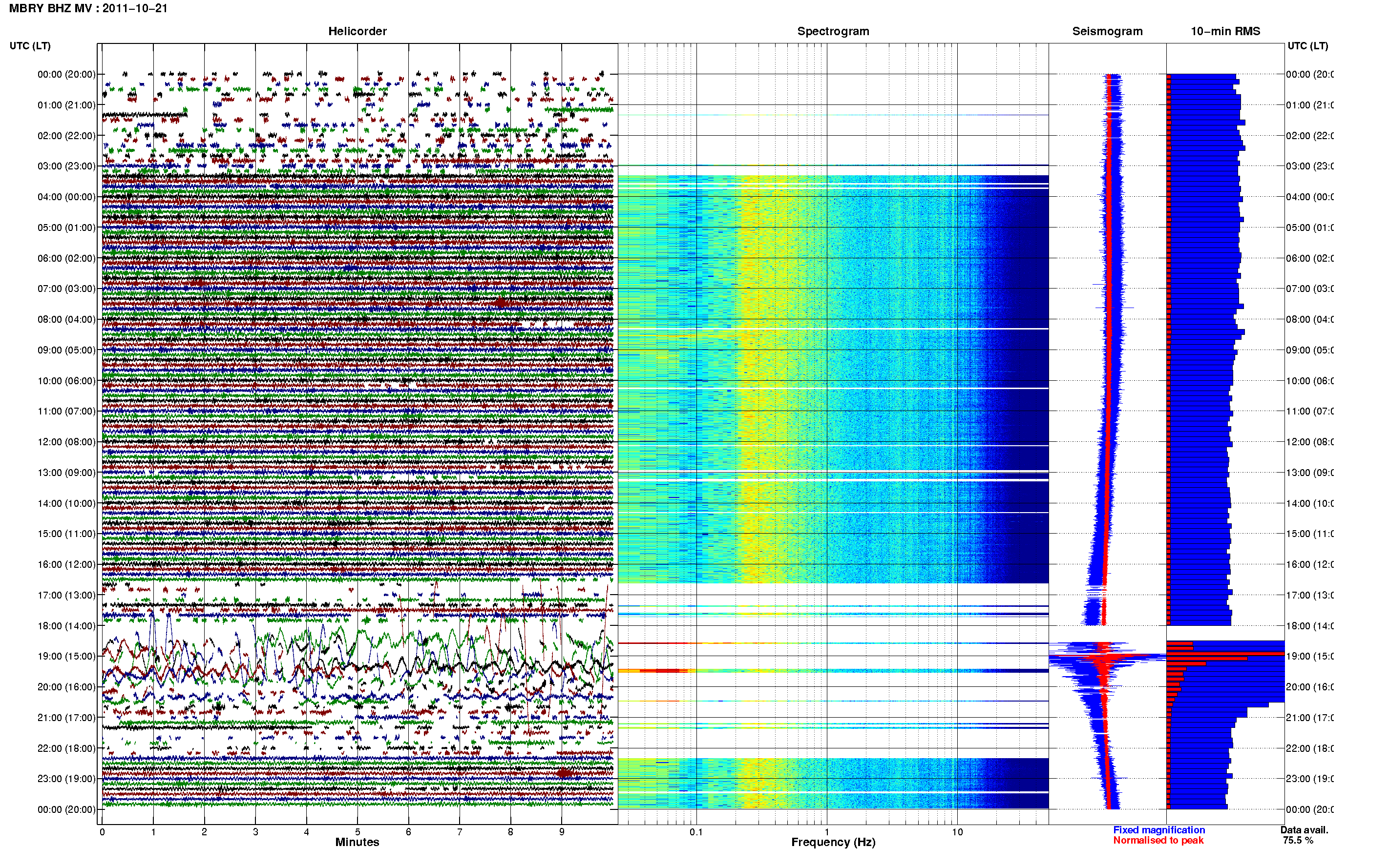Image resolution: width=1389 pixels, height=868 pixels.
Task: Select the 'Helicorder' panel heading
Action: 357,31
